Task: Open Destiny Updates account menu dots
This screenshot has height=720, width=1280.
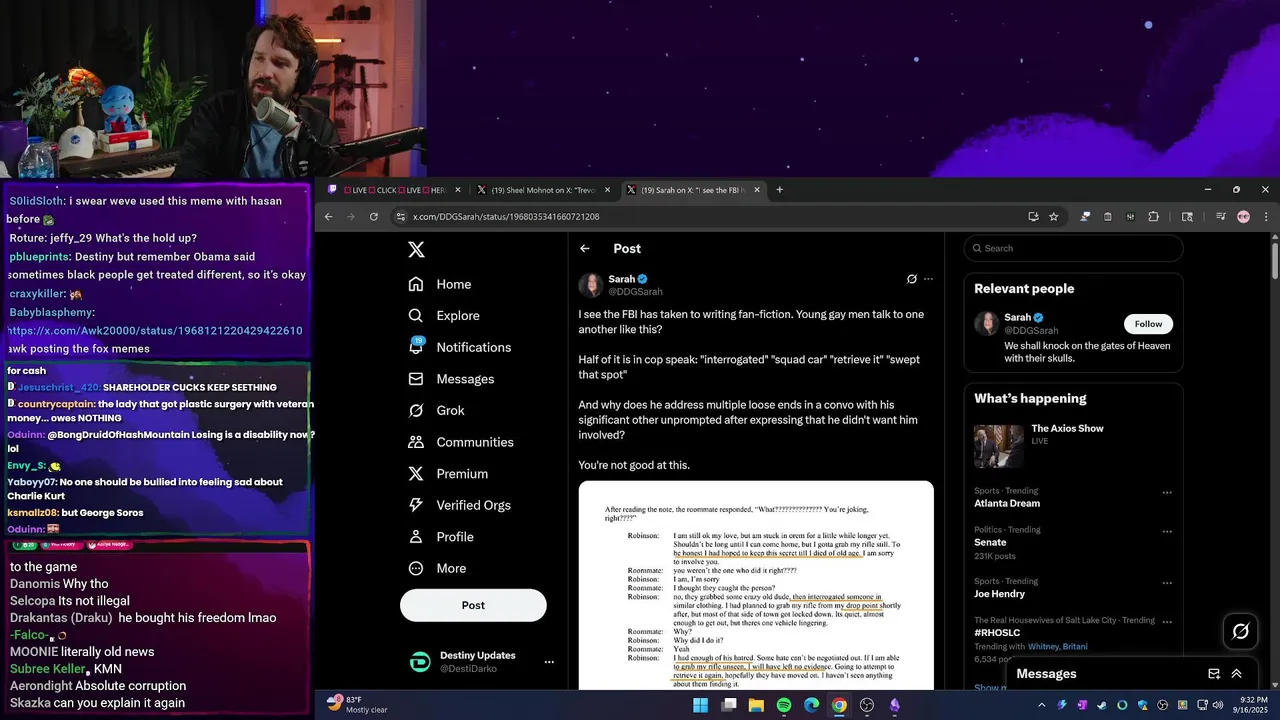Action: coord(549,662)
